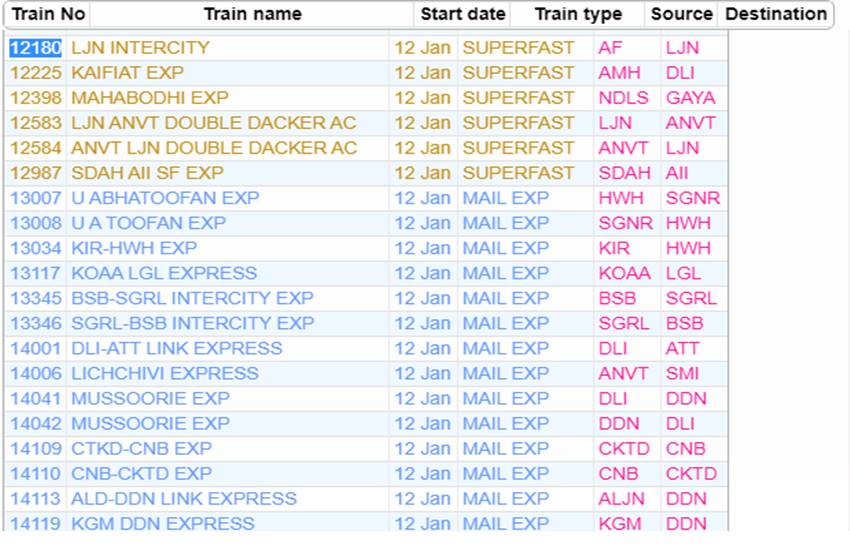This screenshot has height=550, width=850.
Task: Select the MAHABODHI EXP train name
Action: point(149,98)
